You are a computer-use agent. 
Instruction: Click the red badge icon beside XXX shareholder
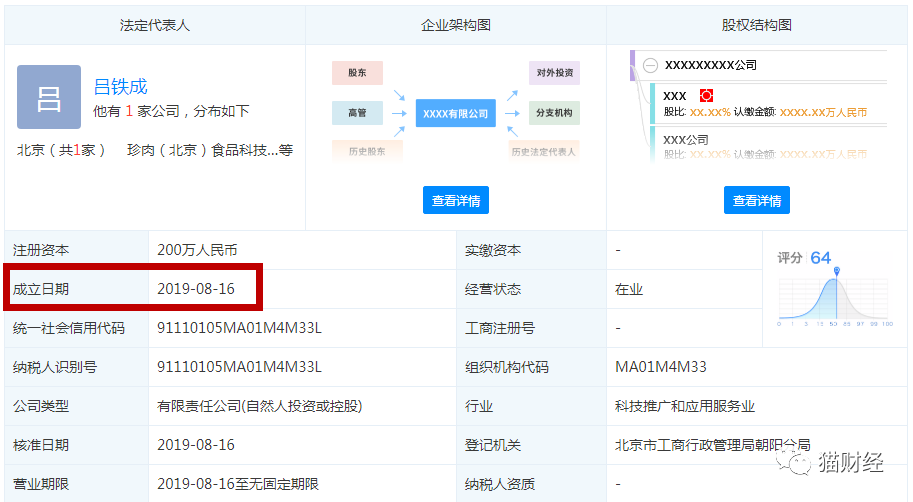click(706, 95)
